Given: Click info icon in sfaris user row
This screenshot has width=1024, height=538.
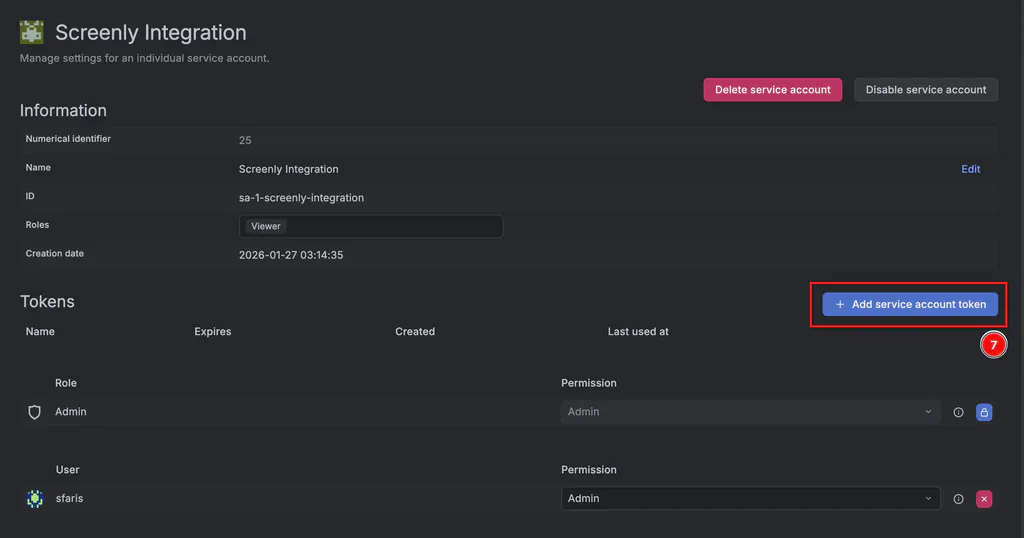Looking at the screenshot, I should [958, 499].
